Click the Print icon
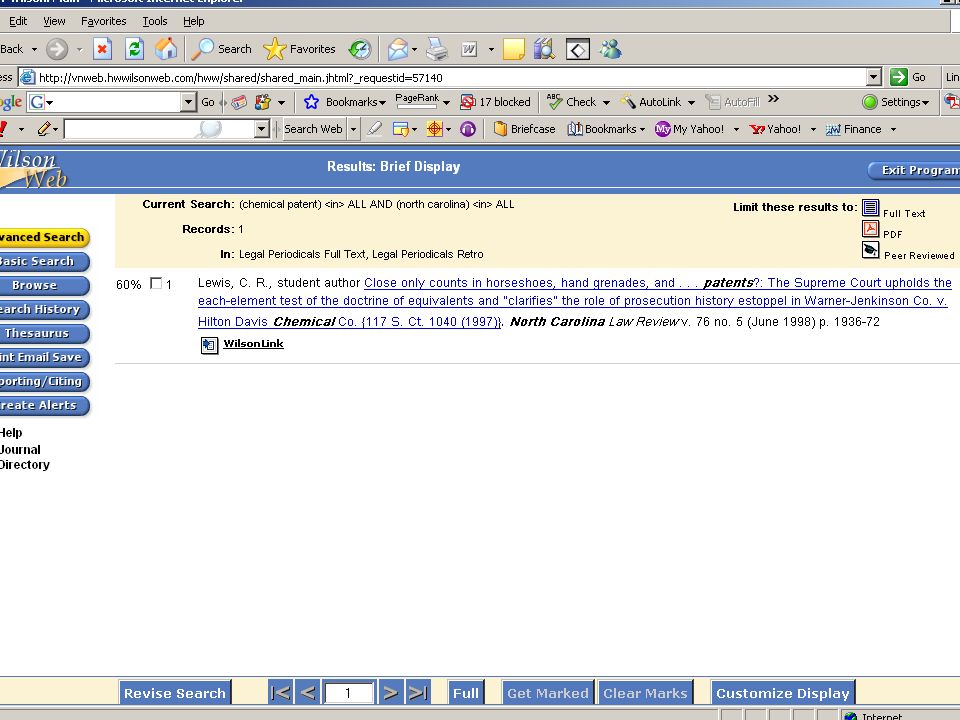This screenshot has width=960, height=720. (x=437, y=49)
